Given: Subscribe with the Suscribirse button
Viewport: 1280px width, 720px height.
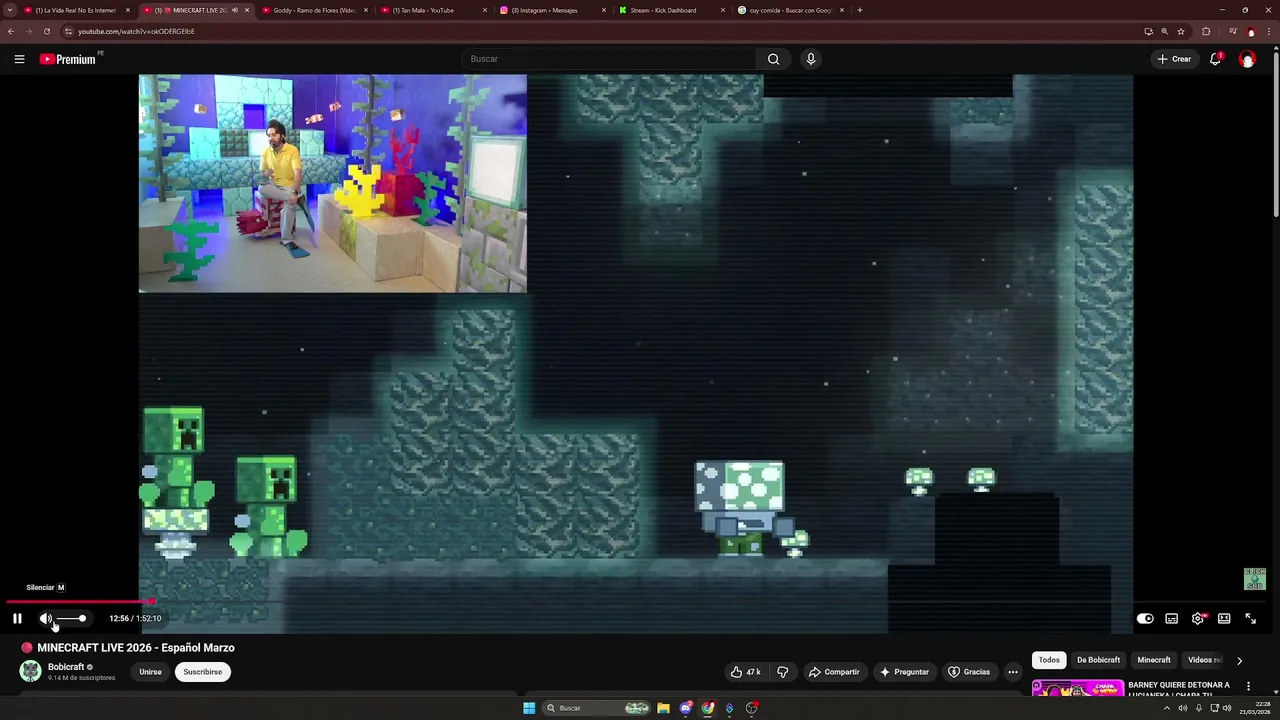Looking at the screenshot, I should (203, 672).
